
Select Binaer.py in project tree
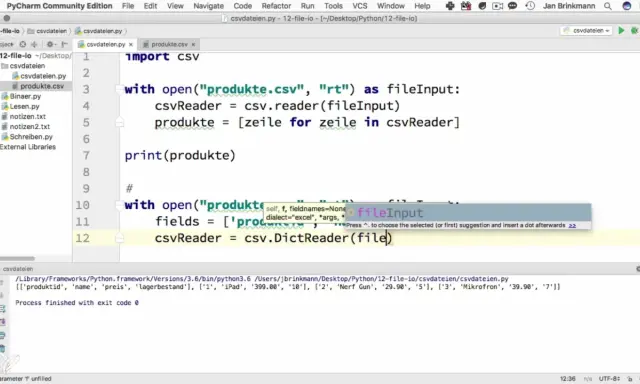(25, 96)
